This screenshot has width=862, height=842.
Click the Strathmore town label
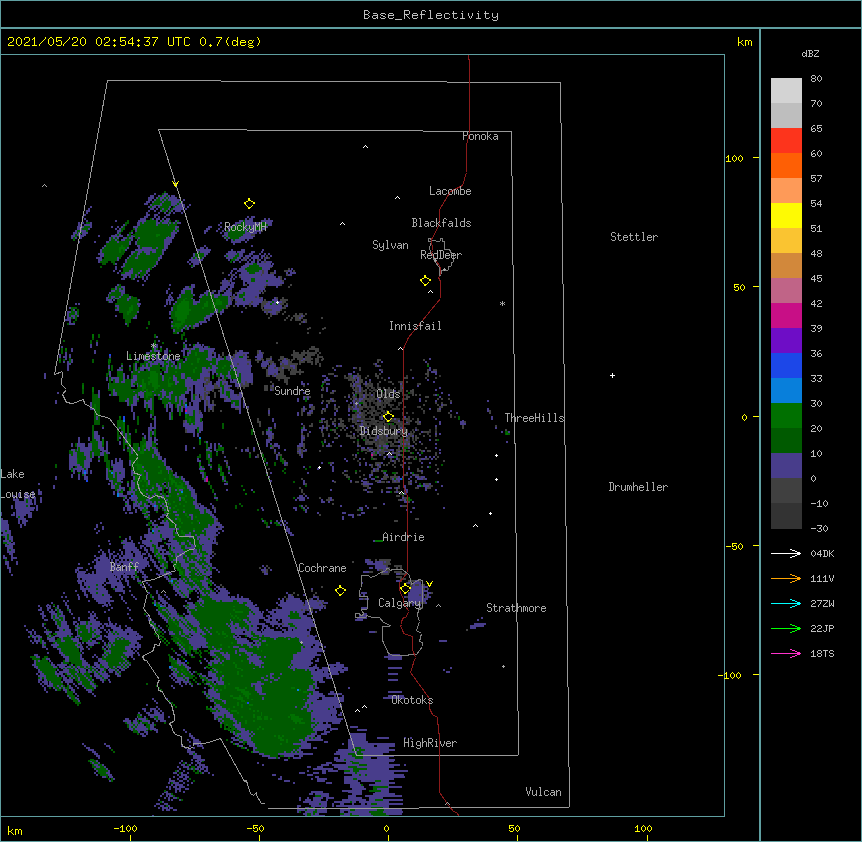(516, 608)
